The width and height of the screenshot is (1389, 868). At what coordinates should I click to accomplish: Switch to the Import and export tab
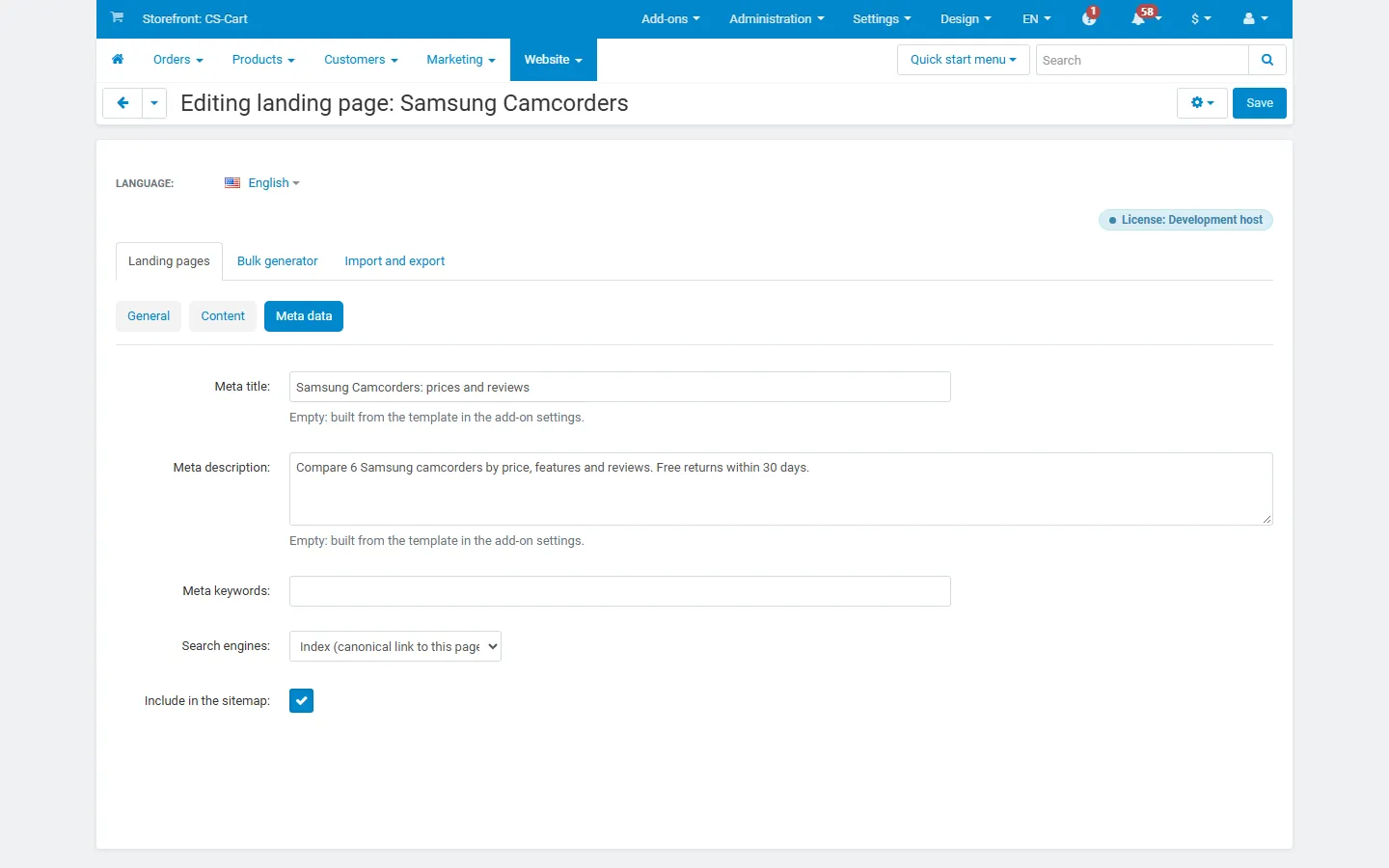[x=395, y=261]
